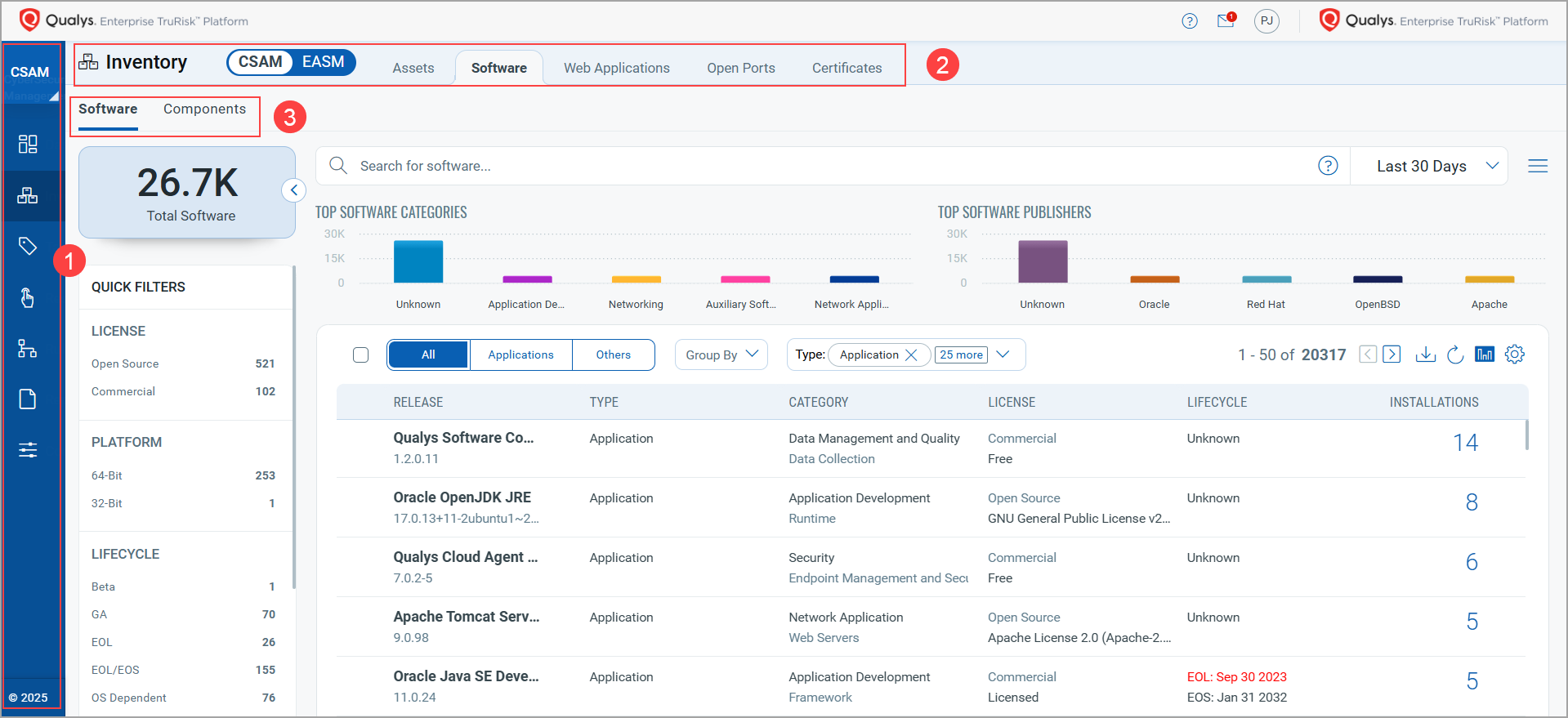The width and height of the screenshot is (1568, 718).
Task: Download the software list
Action: (1425, 355)
